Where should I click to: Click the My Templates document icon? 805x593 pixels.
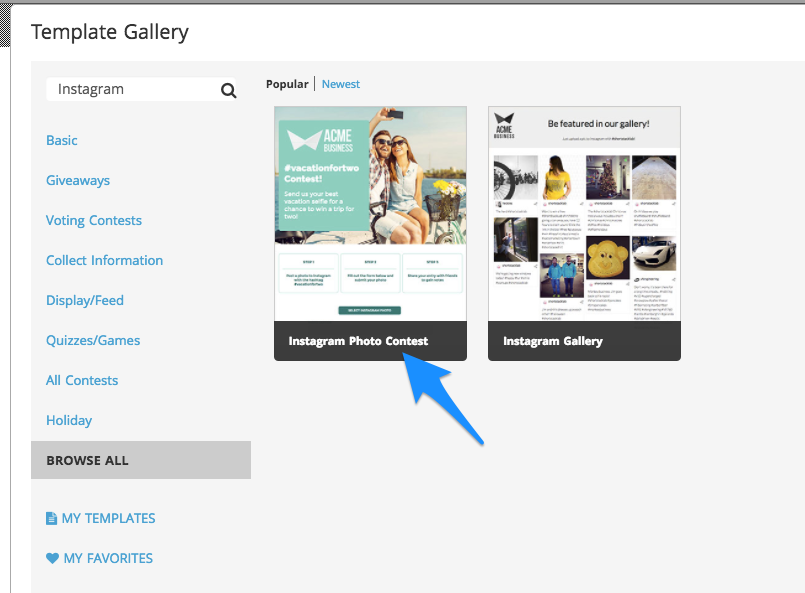click(x=52, y=518)
